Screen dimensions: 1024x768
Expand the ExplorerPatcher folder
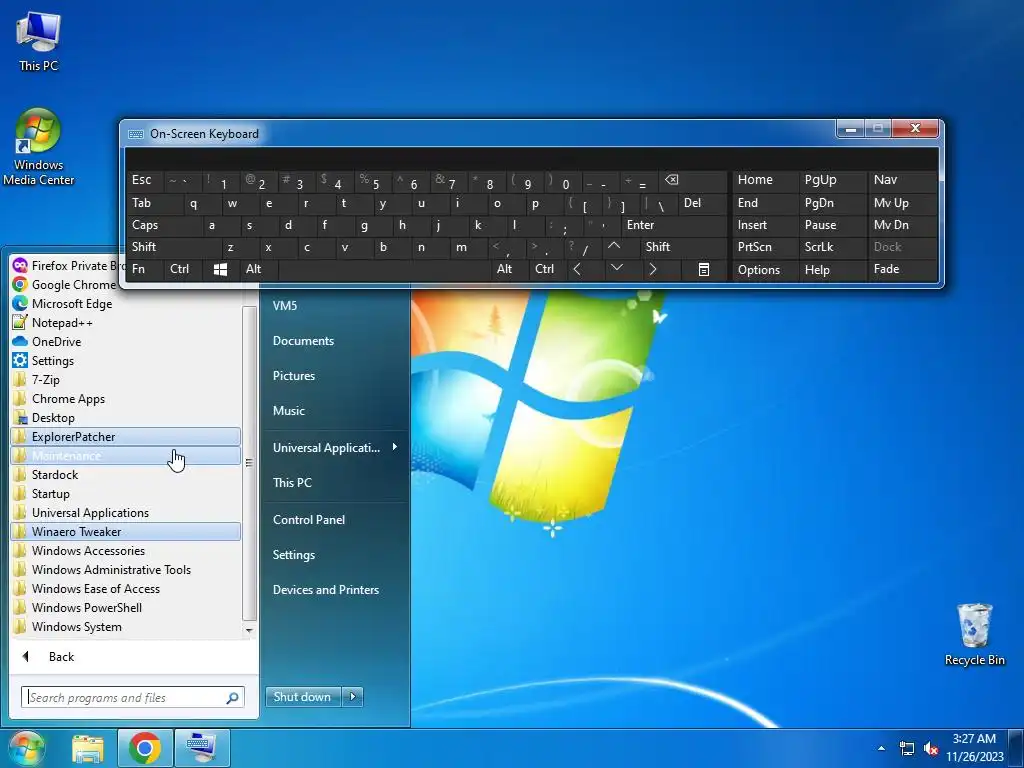tap(125, 436)
